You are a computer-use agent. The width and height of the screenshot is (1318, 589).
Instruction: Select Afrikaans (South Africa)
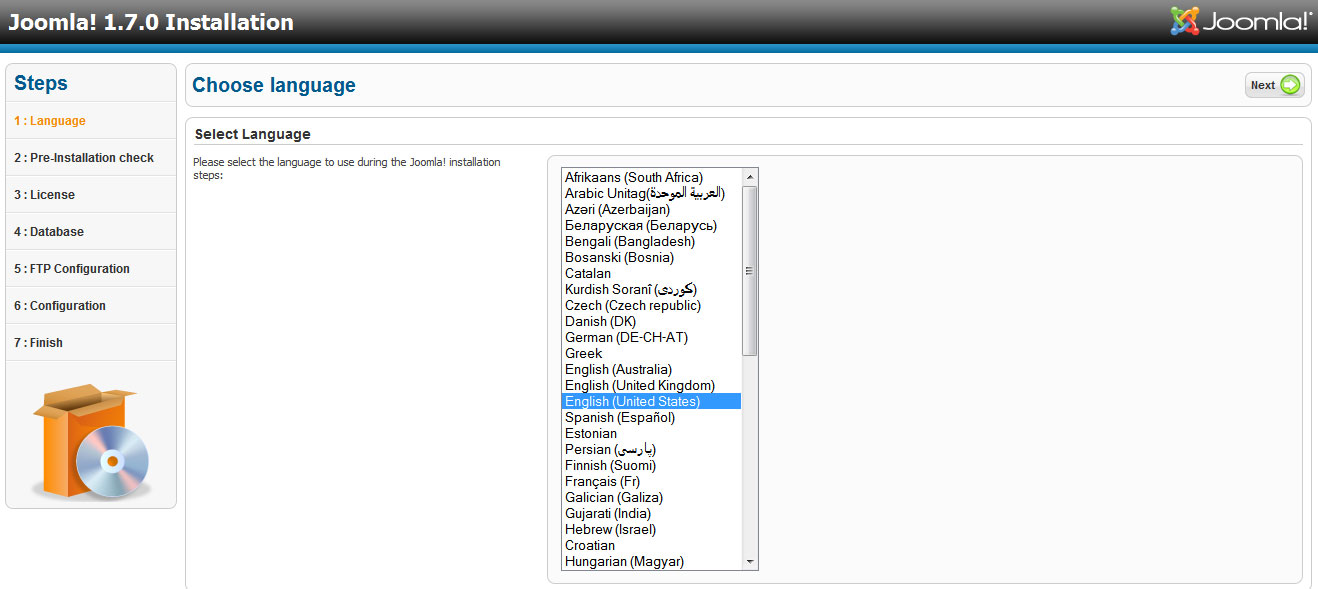coord(652,178)
